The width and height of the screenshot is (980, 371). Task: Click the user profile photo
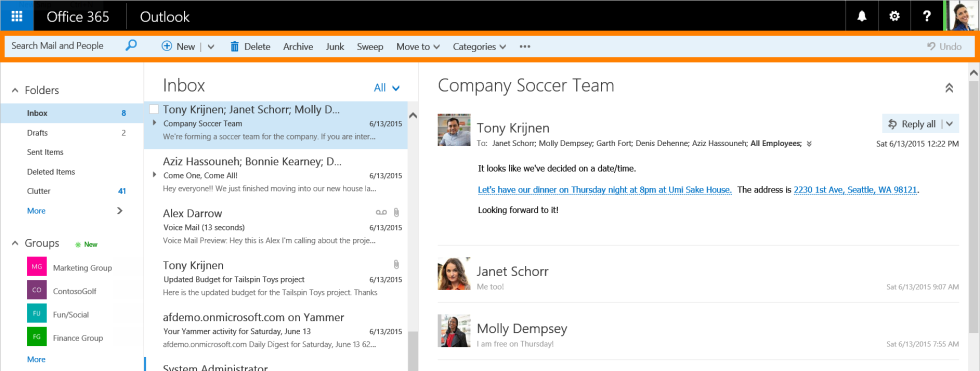(962, 16)
